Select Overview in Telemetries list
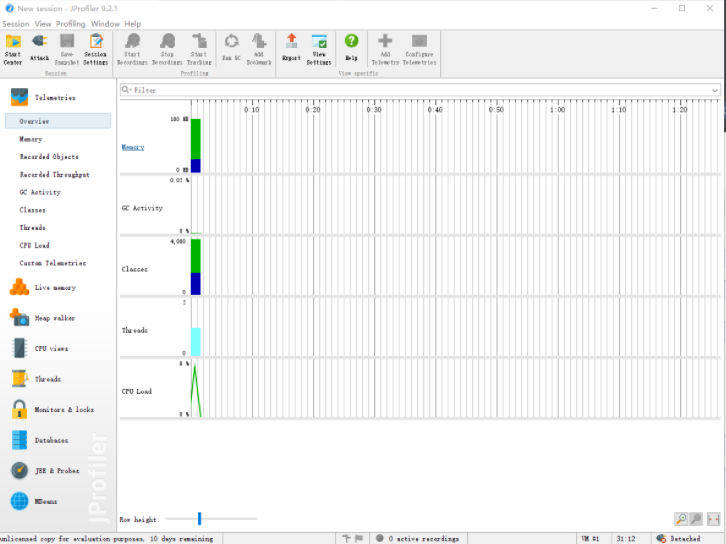Viewport: 726px width, 544px height. 58,121
